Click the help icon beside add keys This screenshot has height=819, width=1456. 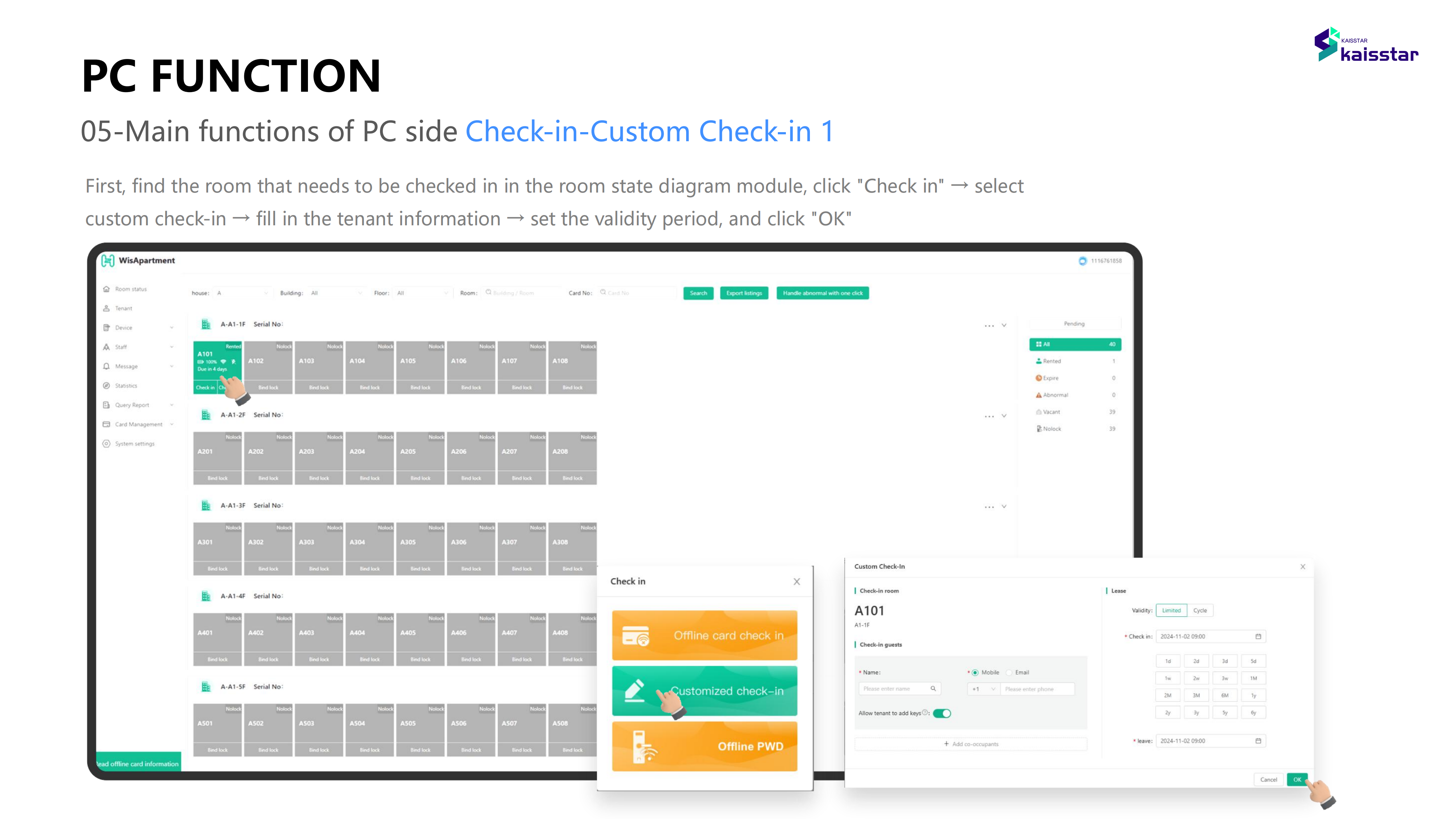(925, 712)
